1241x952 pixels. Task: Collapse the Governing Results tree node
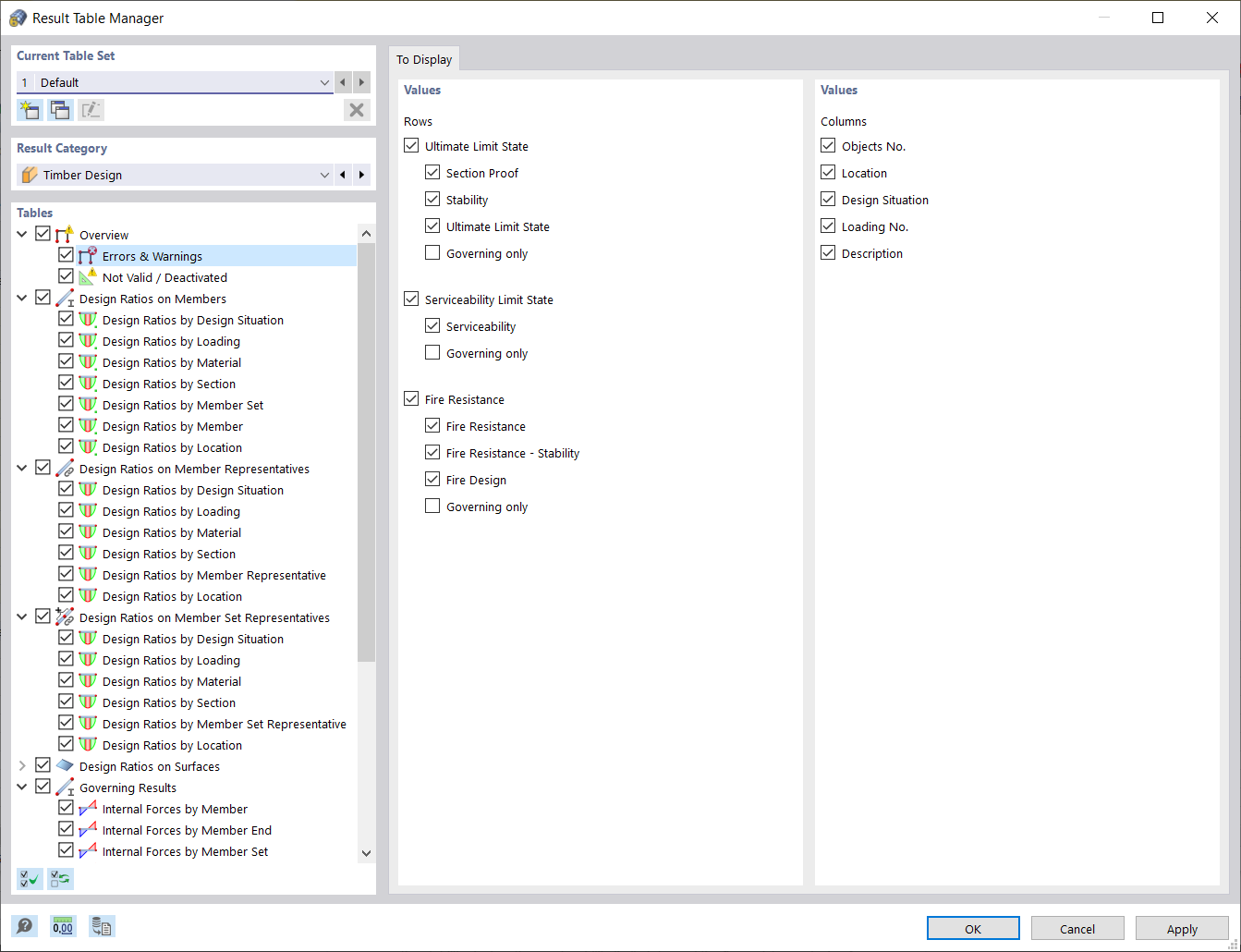tap(21, 786)
